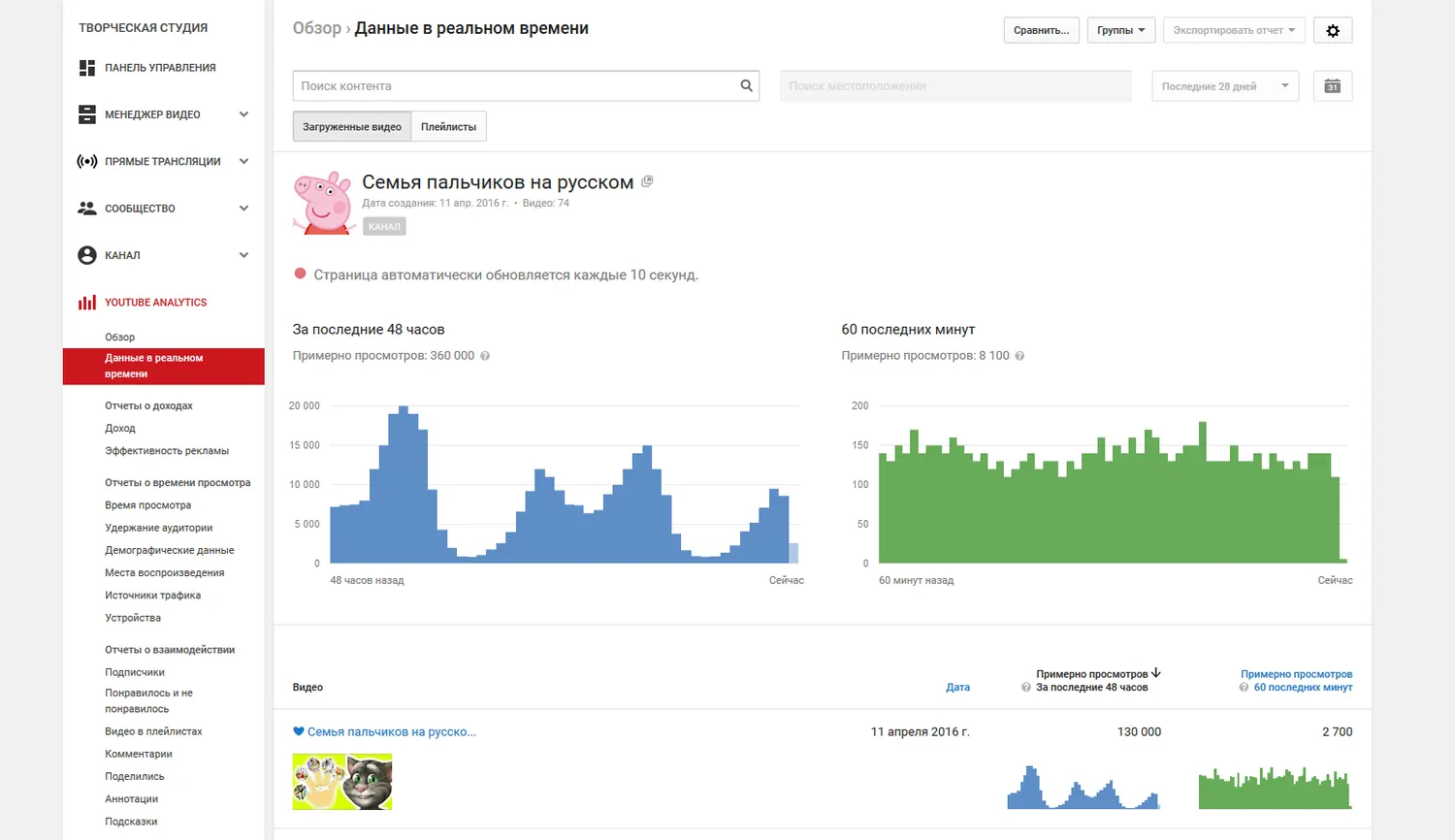Open the Семья пальчиков на русско... video link
This screenshot has height=840, width=1455.
[x=392, y=732]
